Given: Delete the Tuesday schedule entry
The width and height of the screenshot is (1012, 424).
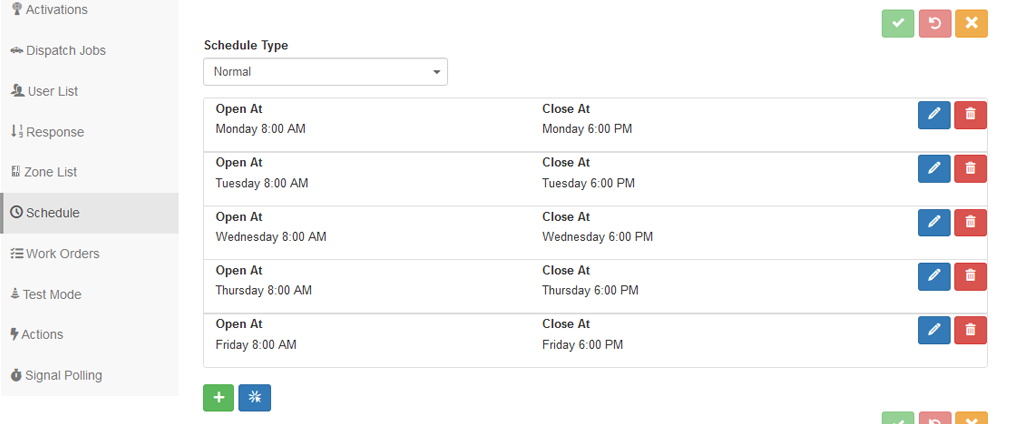Looking at the screenshot, I should [970, 169].
